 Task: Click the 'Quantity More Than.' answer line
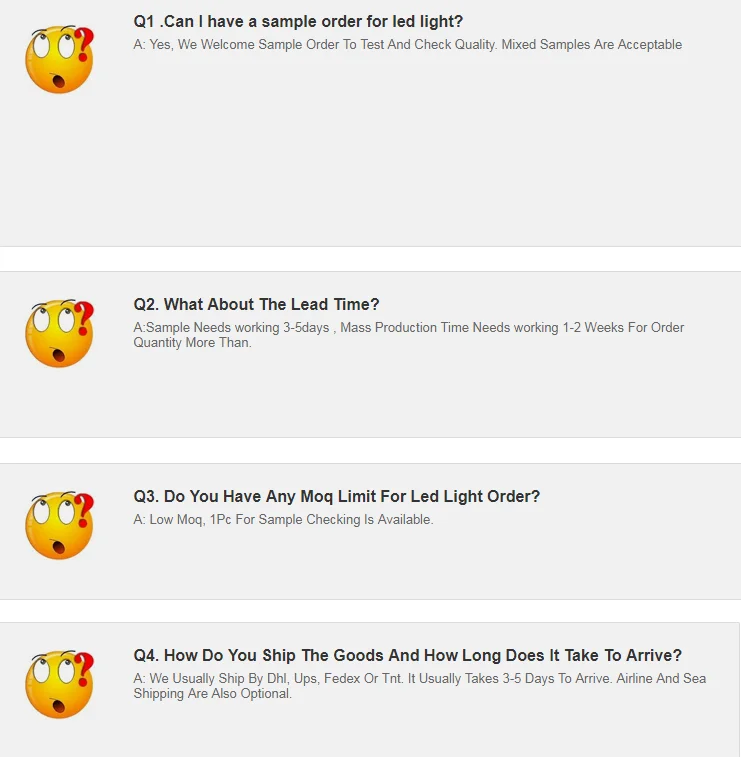tap(192, 343)
